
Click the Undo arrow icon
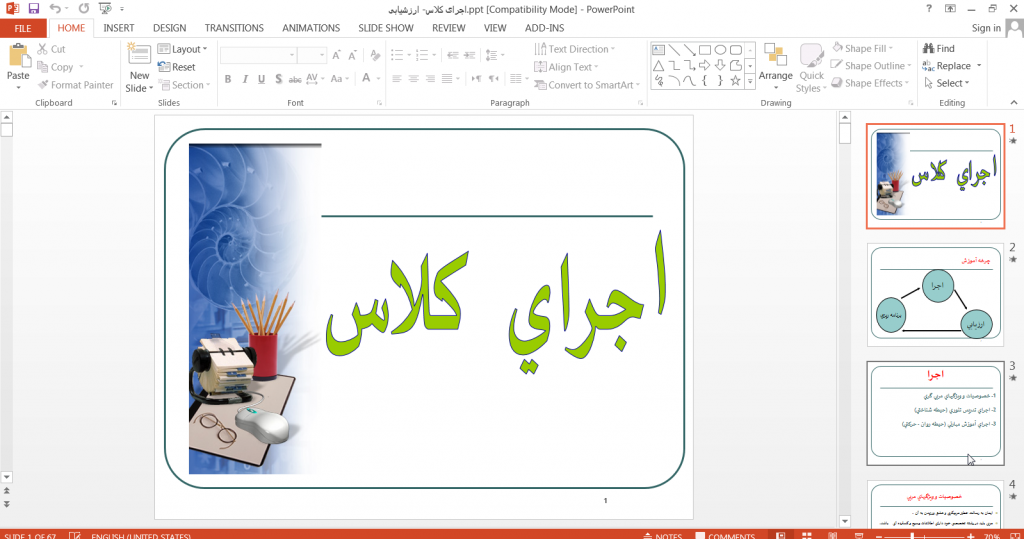56,9
